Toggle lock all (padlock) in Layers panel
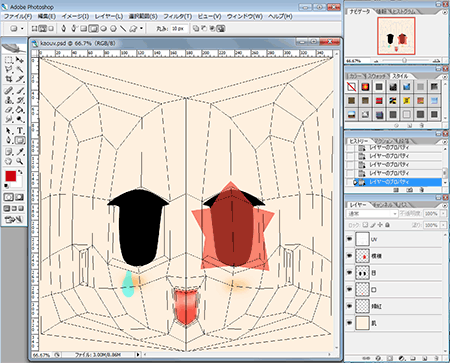 (387, 225)
